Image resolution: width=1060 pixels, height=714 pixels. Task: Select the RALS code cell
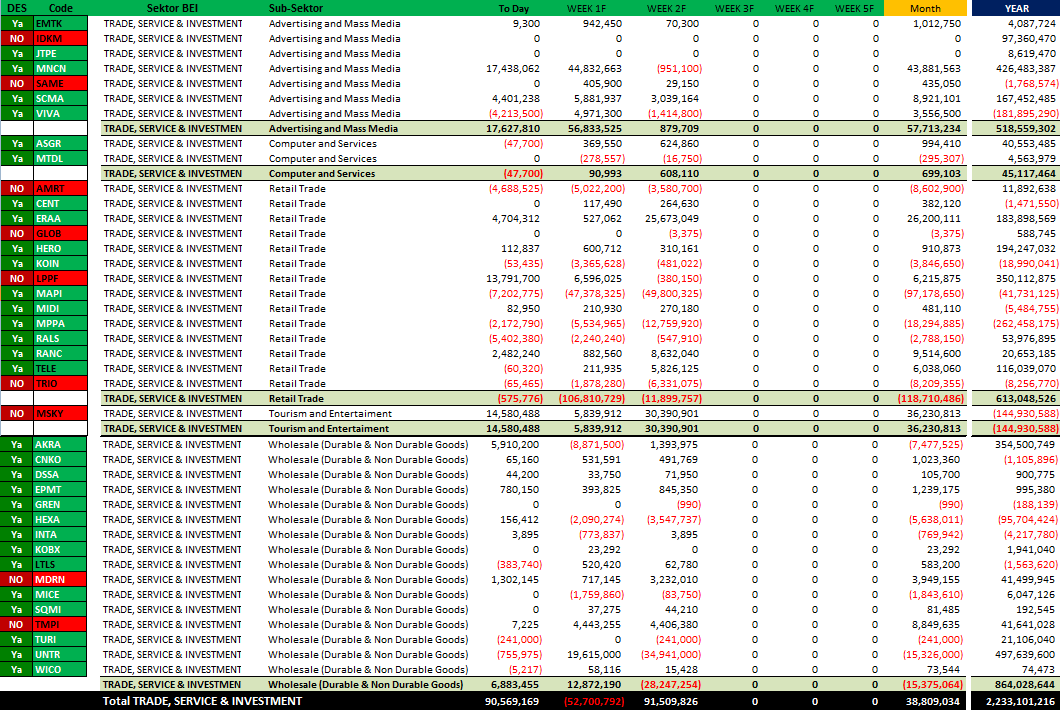tap(61, 338)
